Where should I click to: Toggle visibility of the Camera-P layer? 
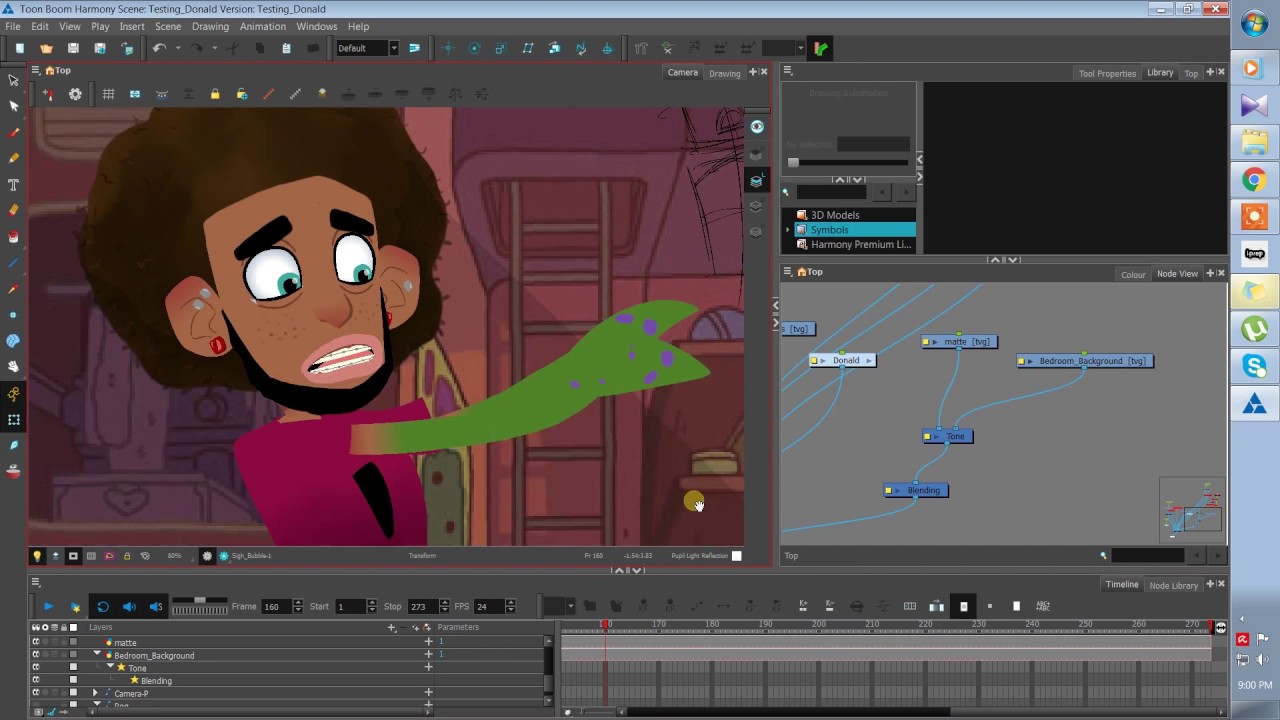(x=36, y=692)
